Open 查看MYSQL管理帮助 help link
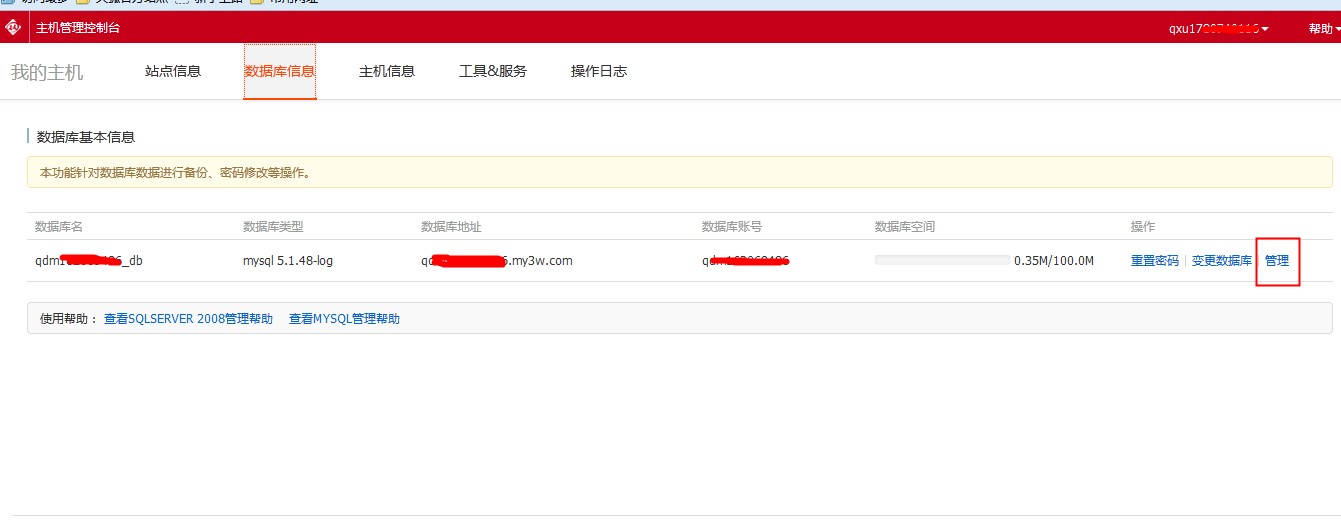Viewport: 1341px width, 525px height. (344, 319)
